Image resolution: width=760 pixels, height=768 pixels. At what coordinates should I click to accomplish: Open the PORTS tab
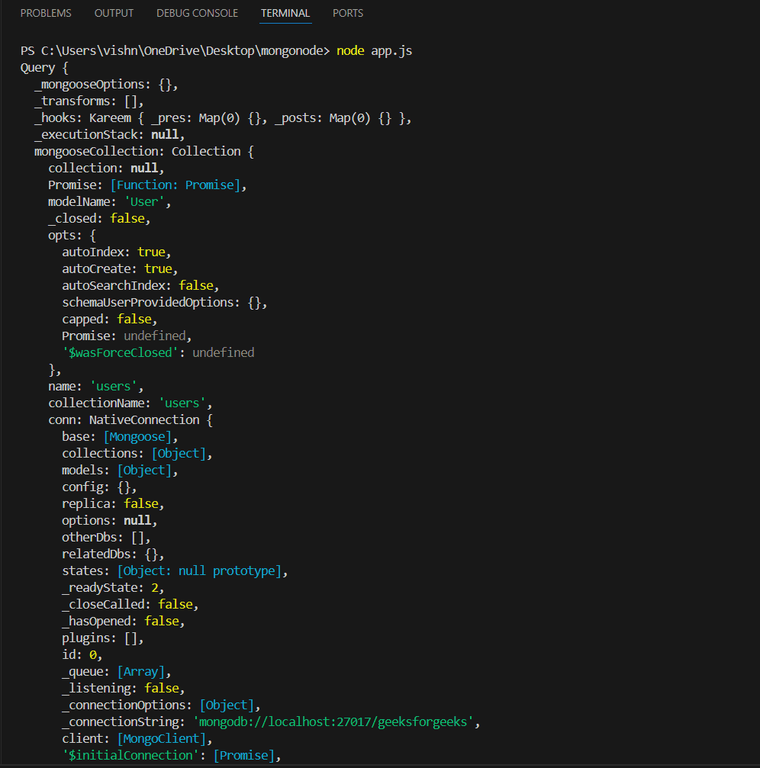coord(348,13)
